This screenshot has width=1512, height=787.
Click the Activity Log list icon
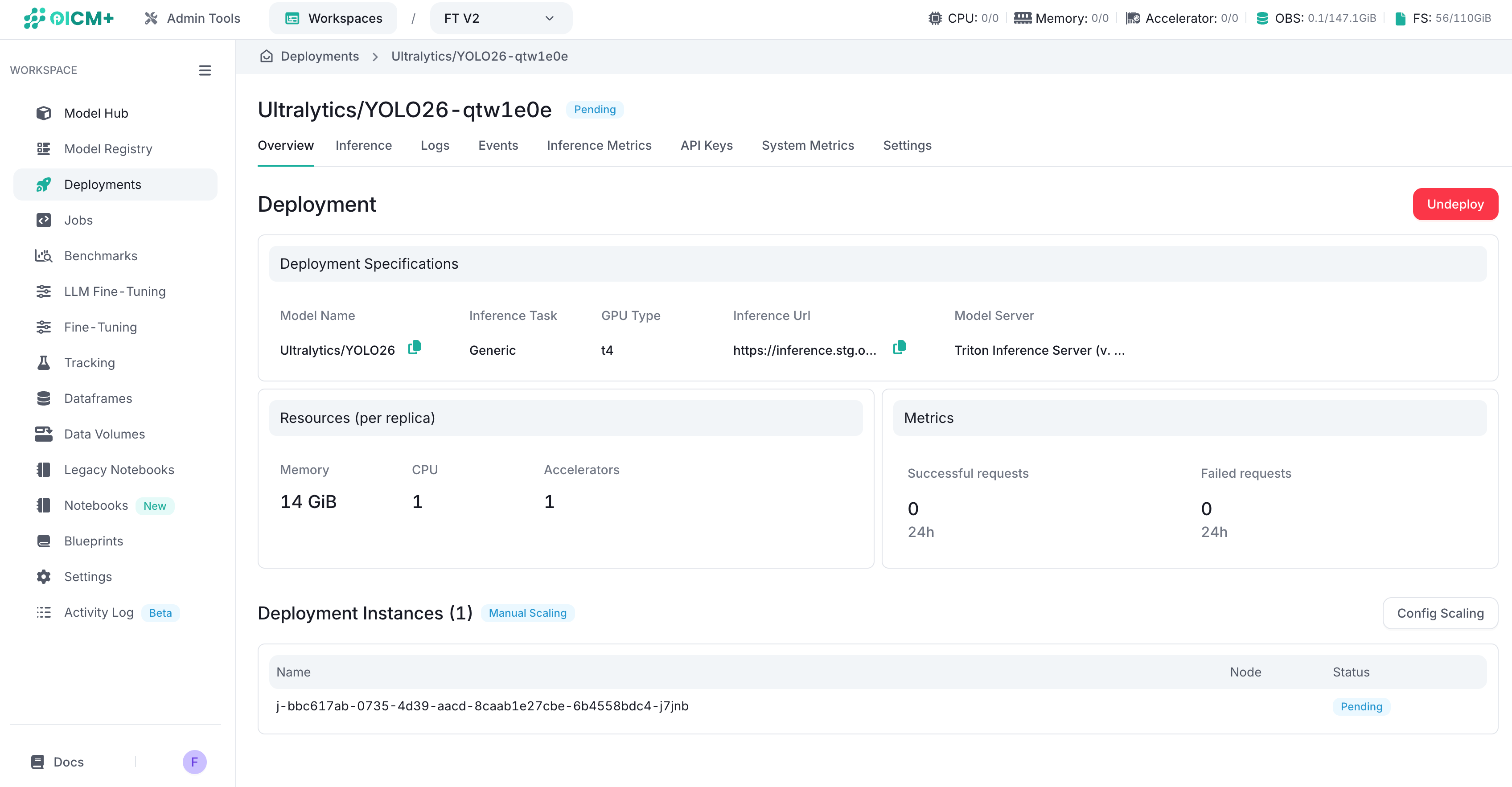[x=43, y=613]
